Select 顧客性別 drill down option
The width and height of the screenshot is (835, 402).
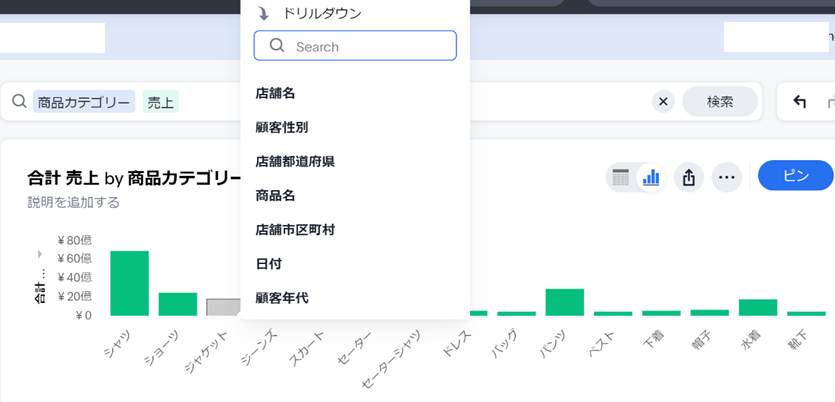pyautogui.click(x=281, y=127)
